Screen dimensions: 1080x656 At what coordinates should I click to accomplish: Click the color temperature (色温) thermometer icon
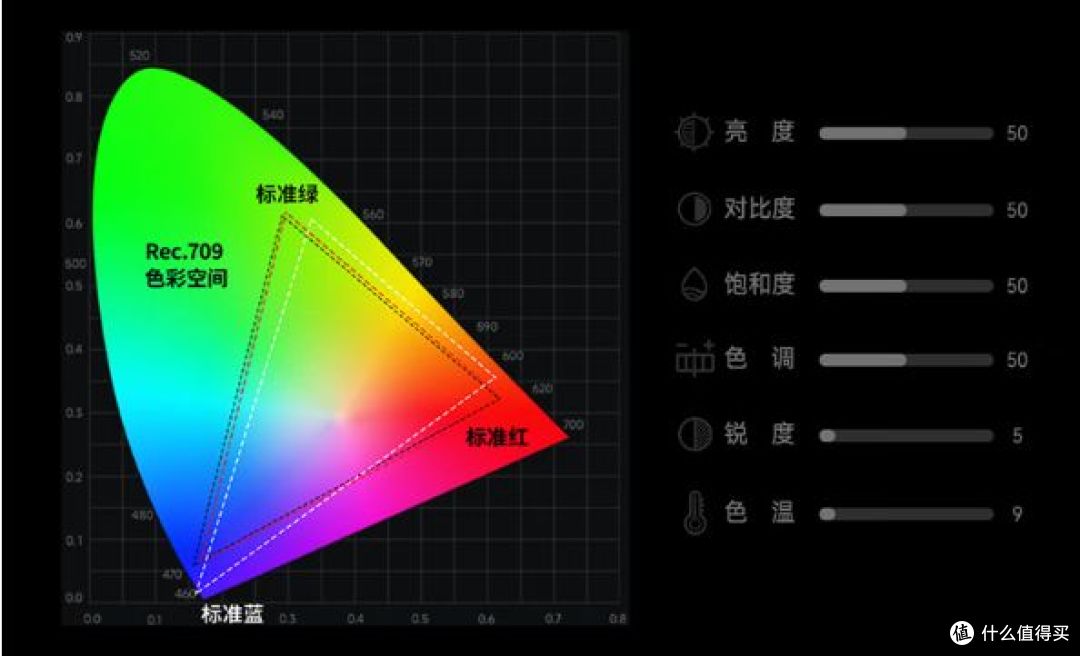click(x=694, y=513)
